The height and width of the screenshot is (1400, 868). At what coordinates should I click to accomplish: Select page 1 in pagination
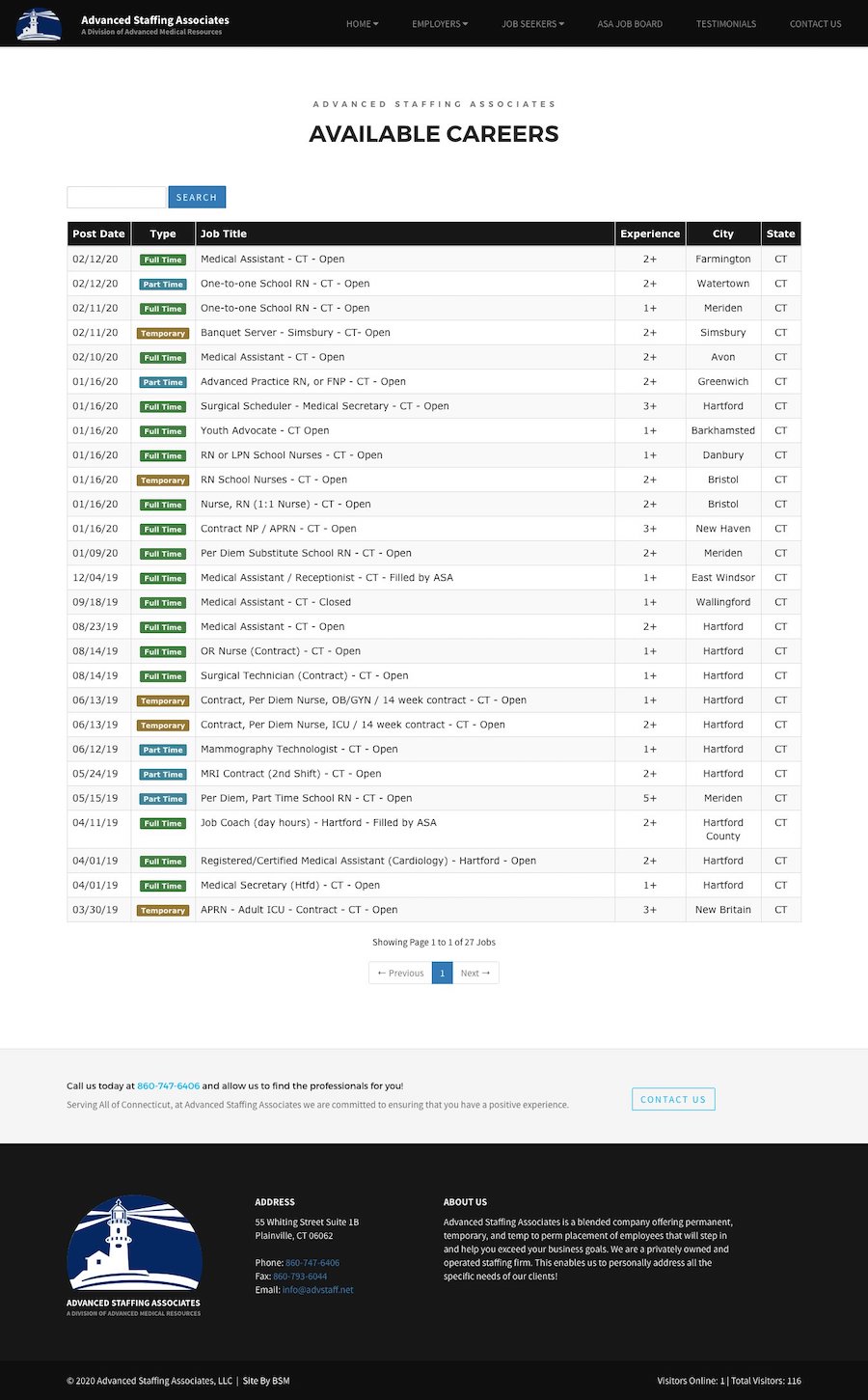coord(442,973)
